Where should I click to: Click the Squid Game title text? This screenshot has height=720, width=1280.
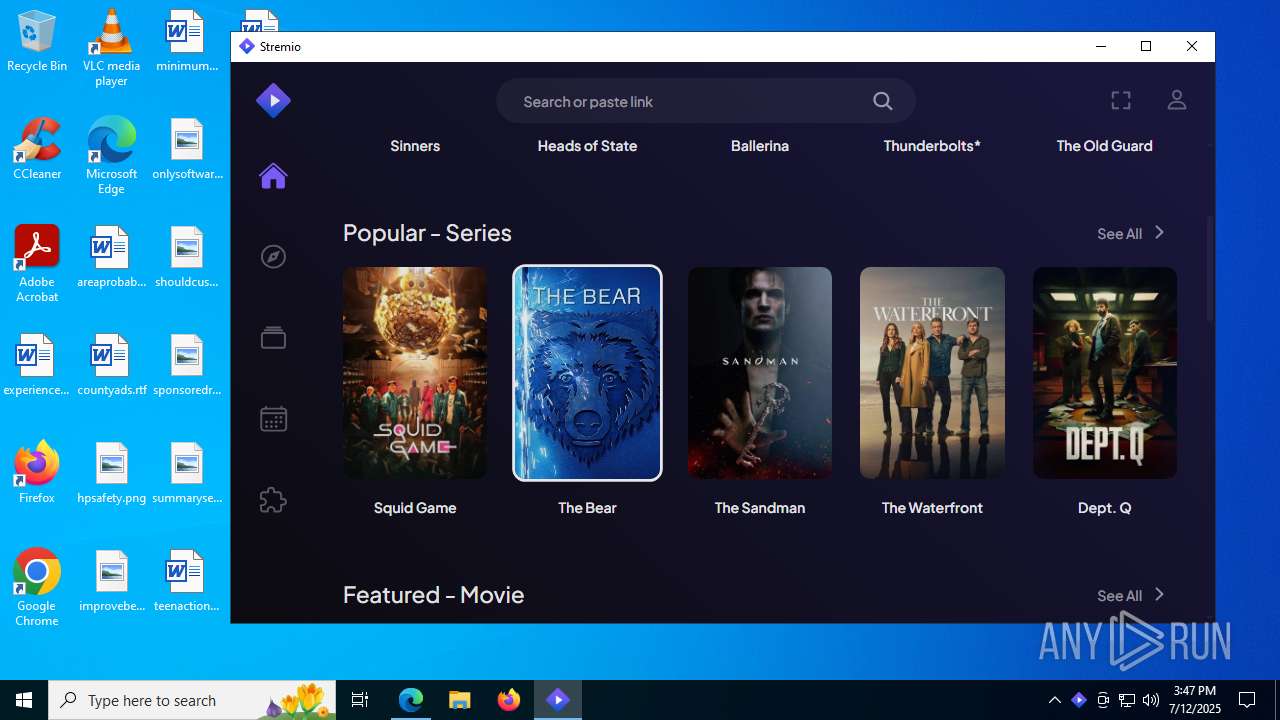pyautogui.click(x=415, y=508)
